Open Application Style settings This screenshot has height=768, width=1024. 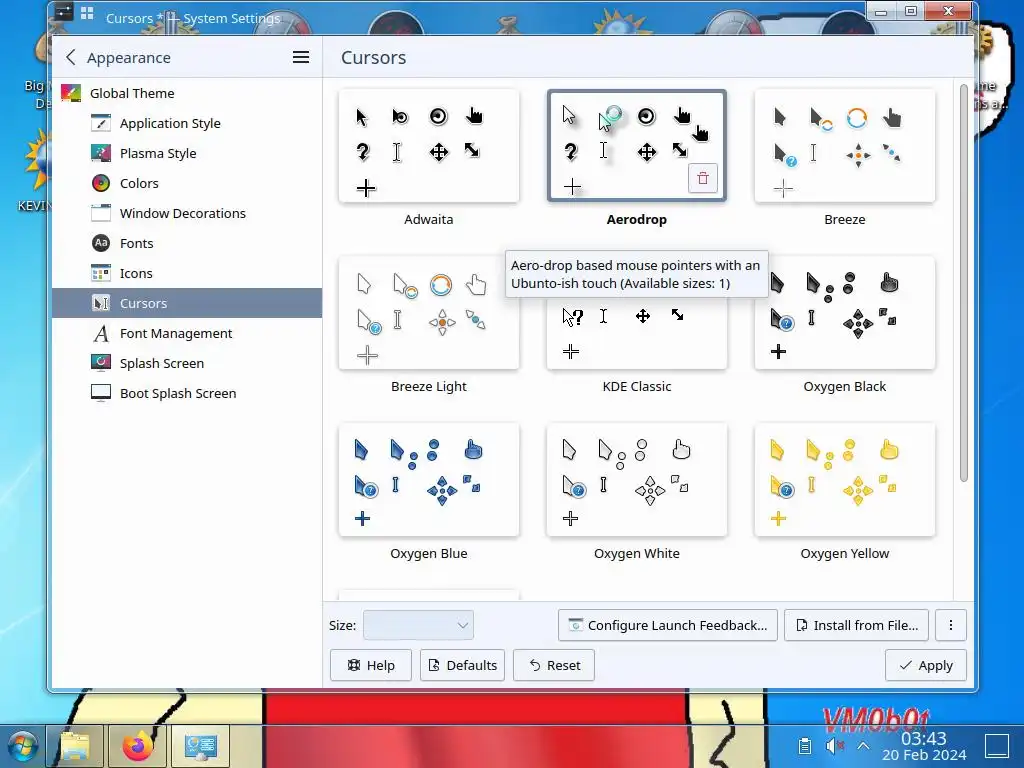(x=187, y=123)
